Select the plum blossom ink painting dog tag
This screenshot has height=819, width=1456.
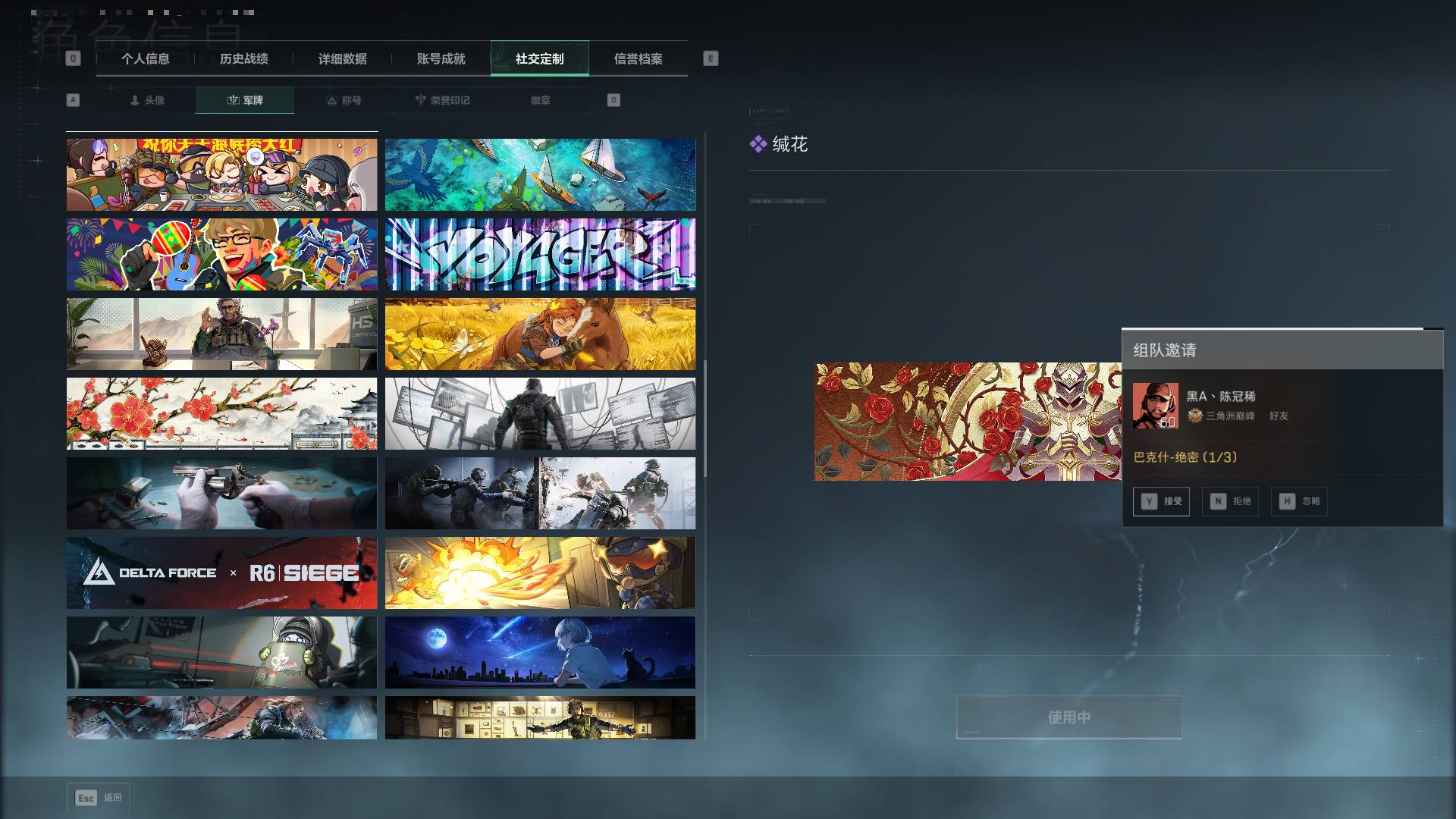(x=221, y=413)
